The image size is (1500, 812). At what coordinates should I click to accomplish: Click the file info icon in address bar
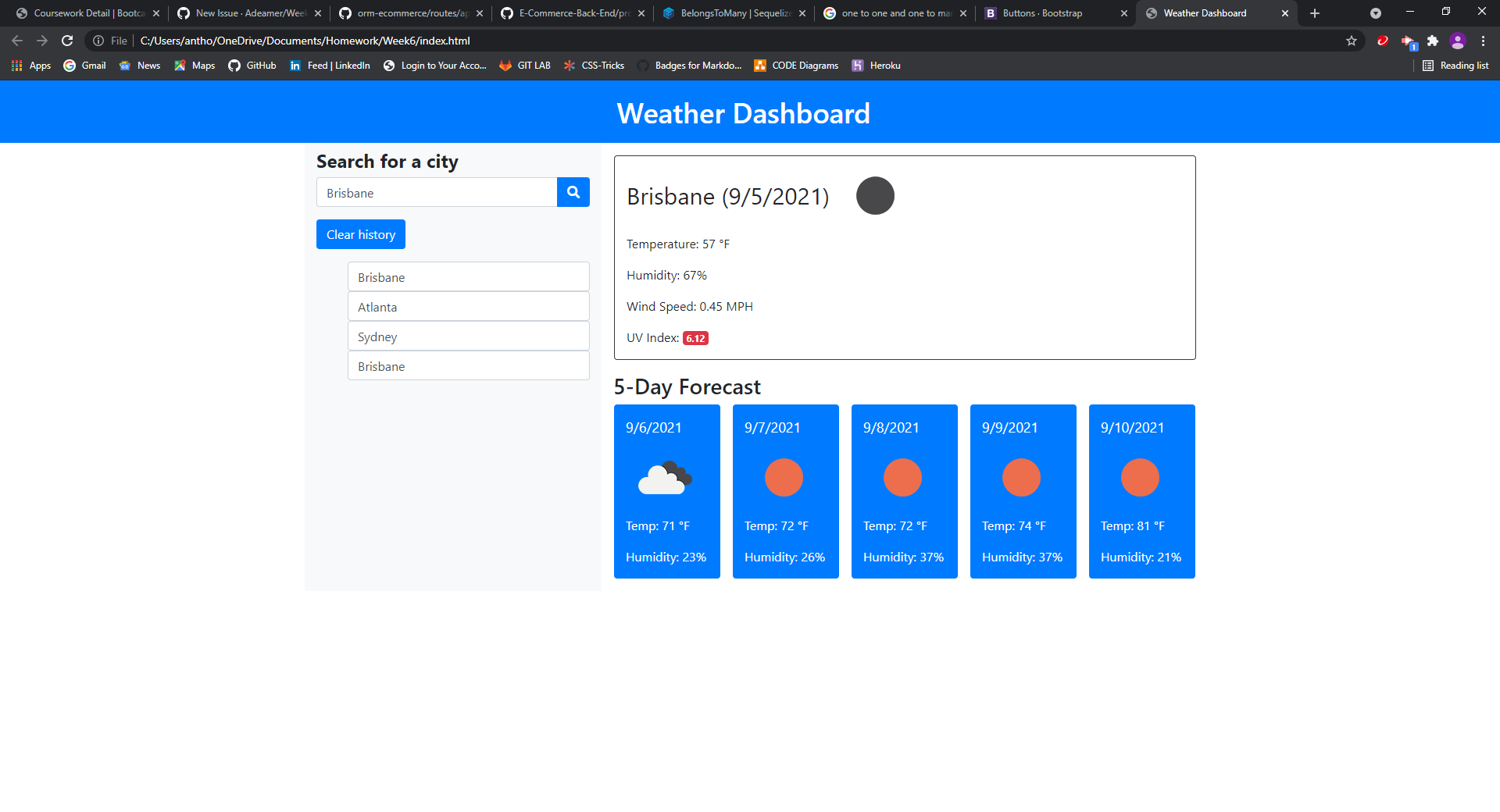[98, 41]
